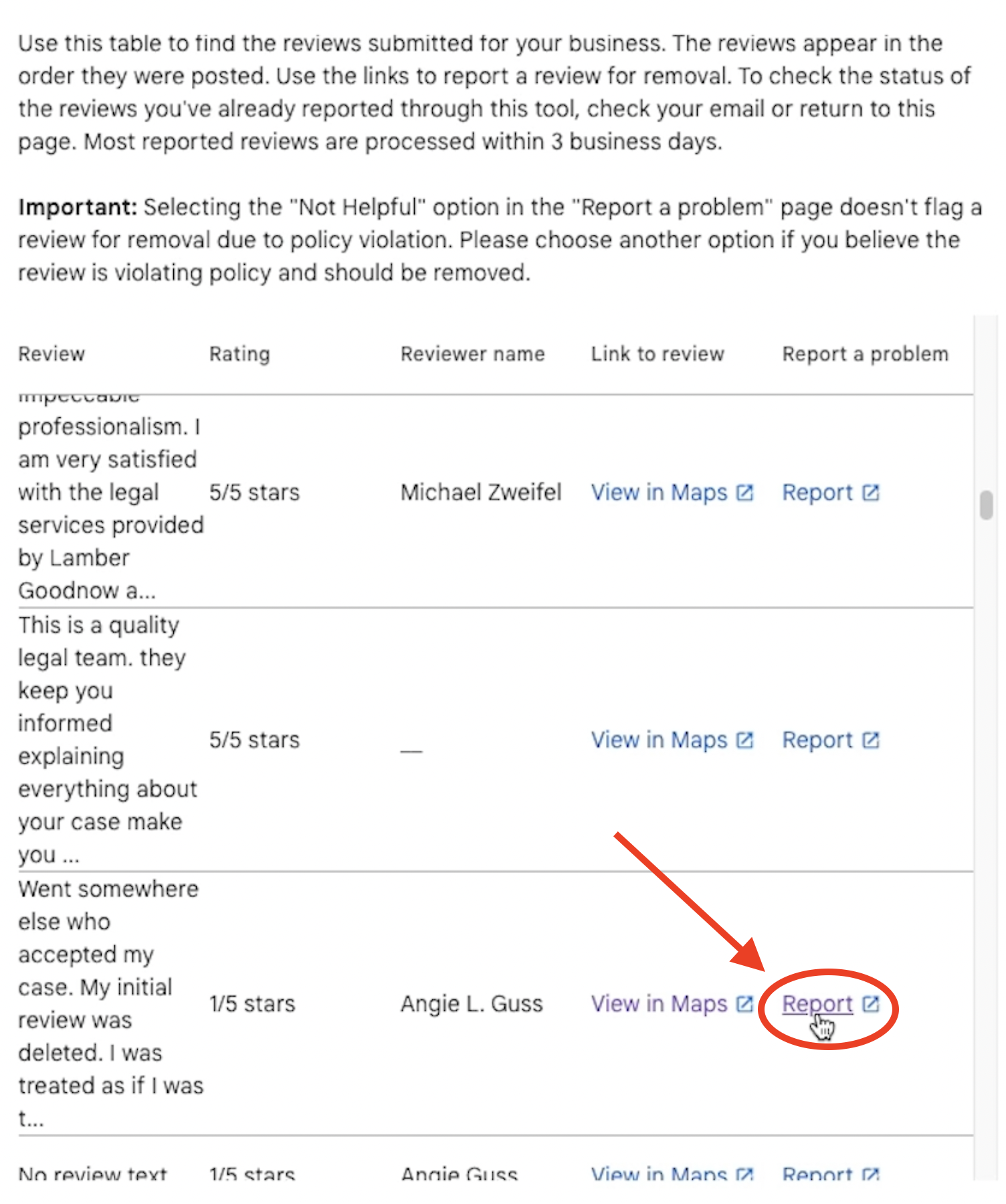1006x1204 pixels.
Task: Report Michael Zweifel's 5-star review
Action: coord(817,493)
